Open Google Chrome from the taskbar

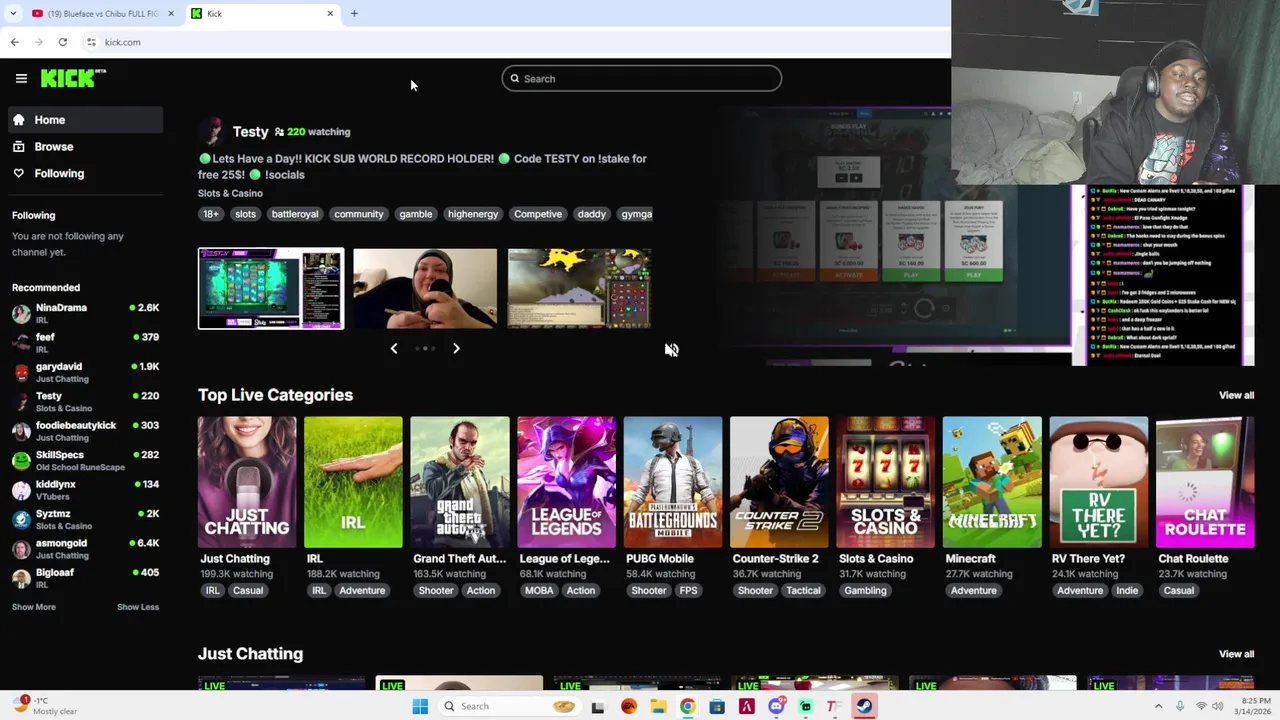click(688, 707)
